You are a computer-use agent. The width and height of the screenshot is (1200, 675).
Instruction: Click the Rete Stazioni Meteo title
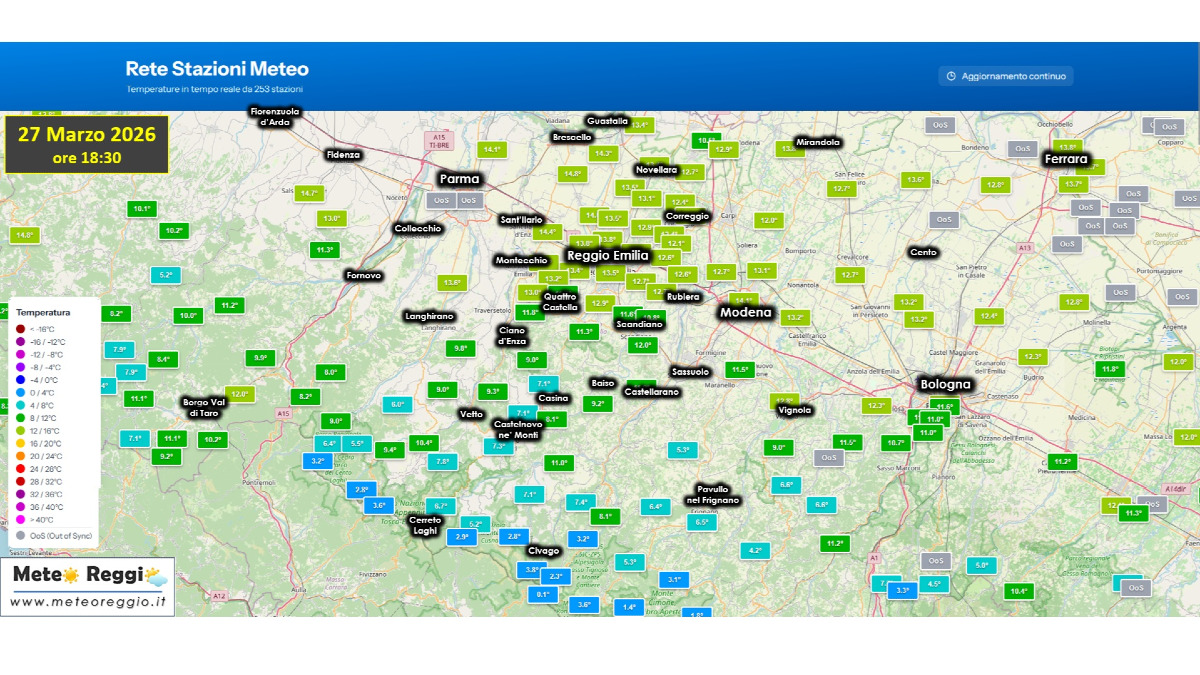[x=217, y=69]
